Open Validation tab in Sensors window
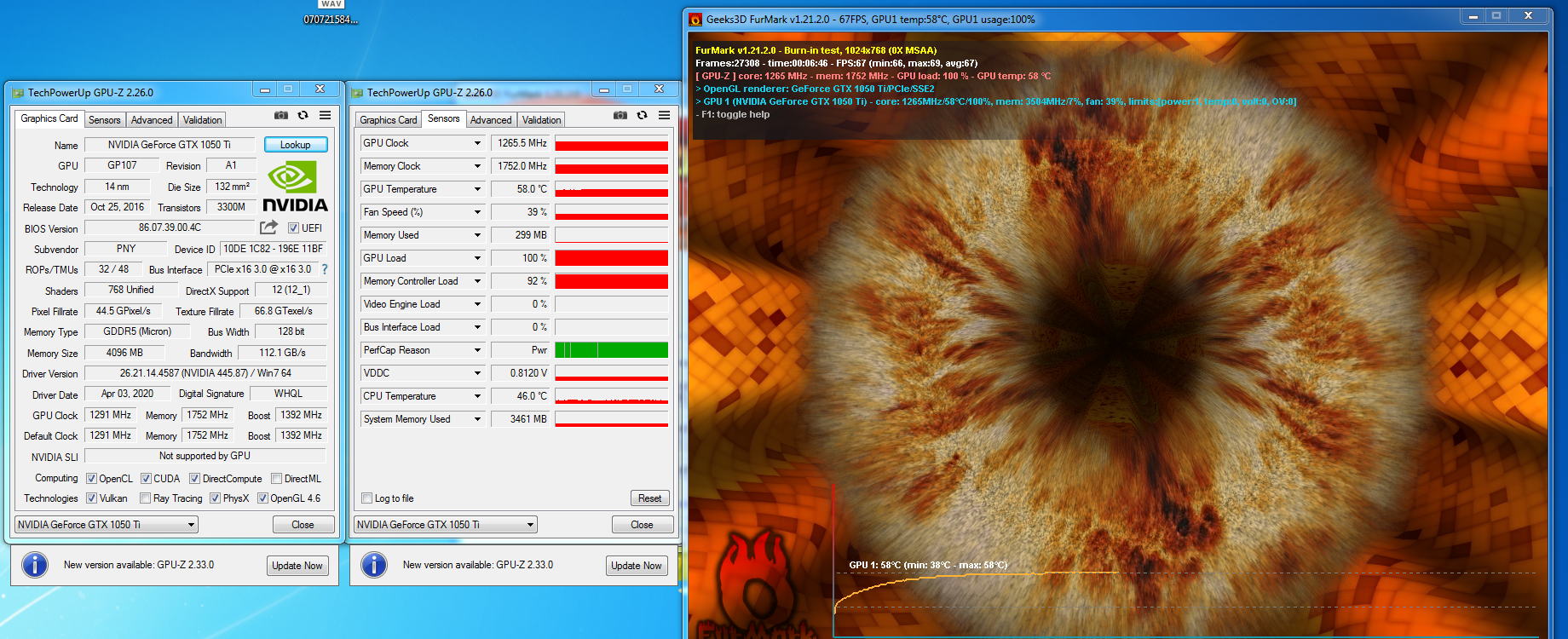This screenshot has width=1568, height=639. 541,120
